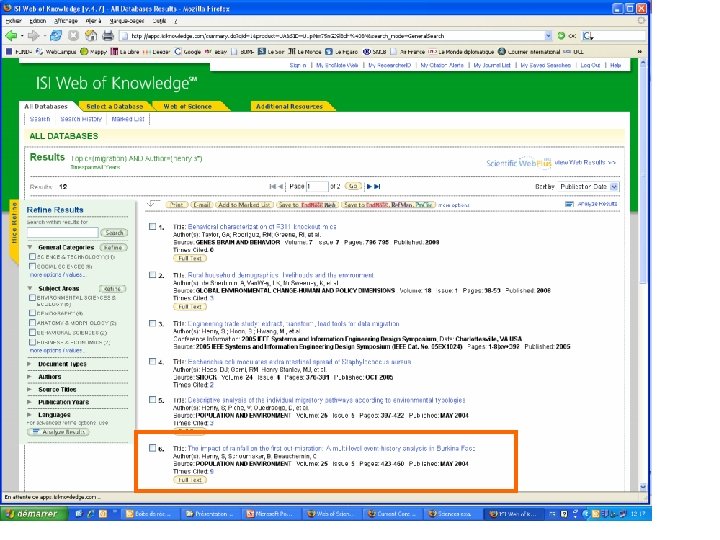Viewport: 720px width, 540px height.
Task: Tick Environmental Sciences & Ecology checkbox
Action: click(x=33, y=298)
